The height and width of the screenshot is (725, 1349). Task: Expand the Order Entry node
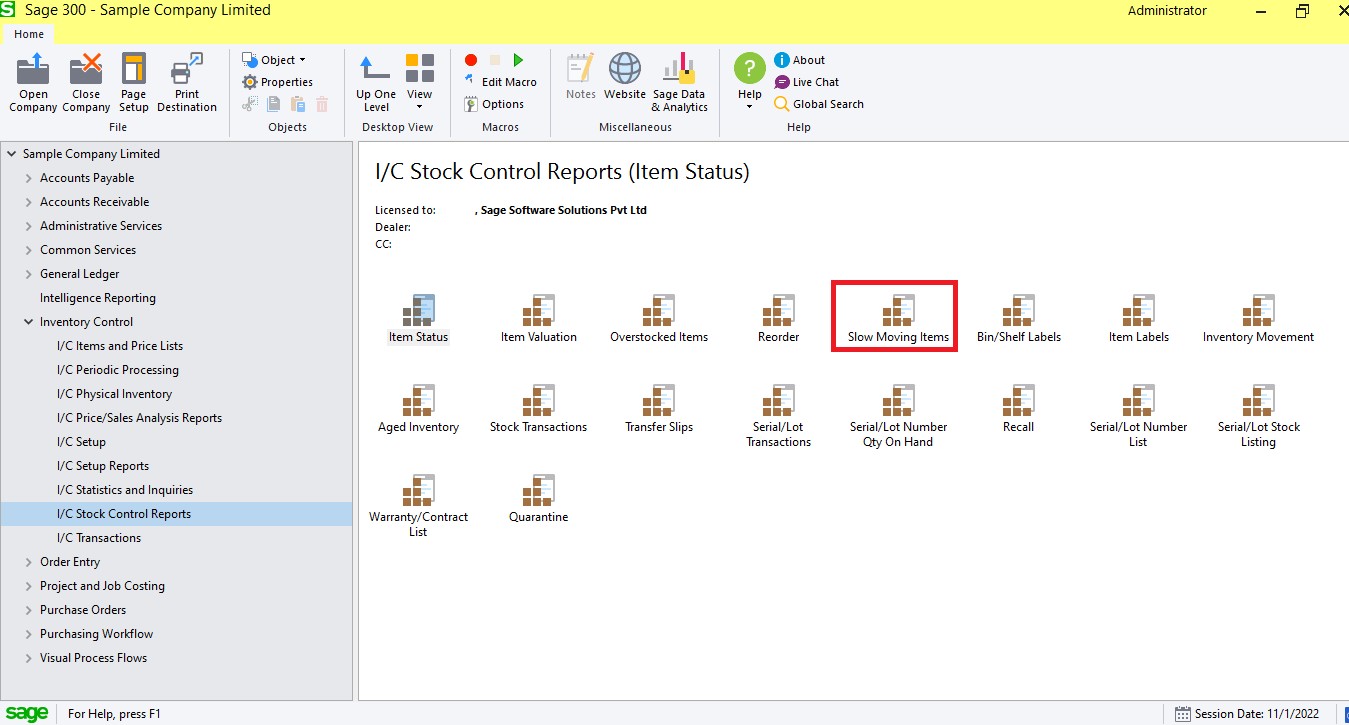(x=29, y=562)
